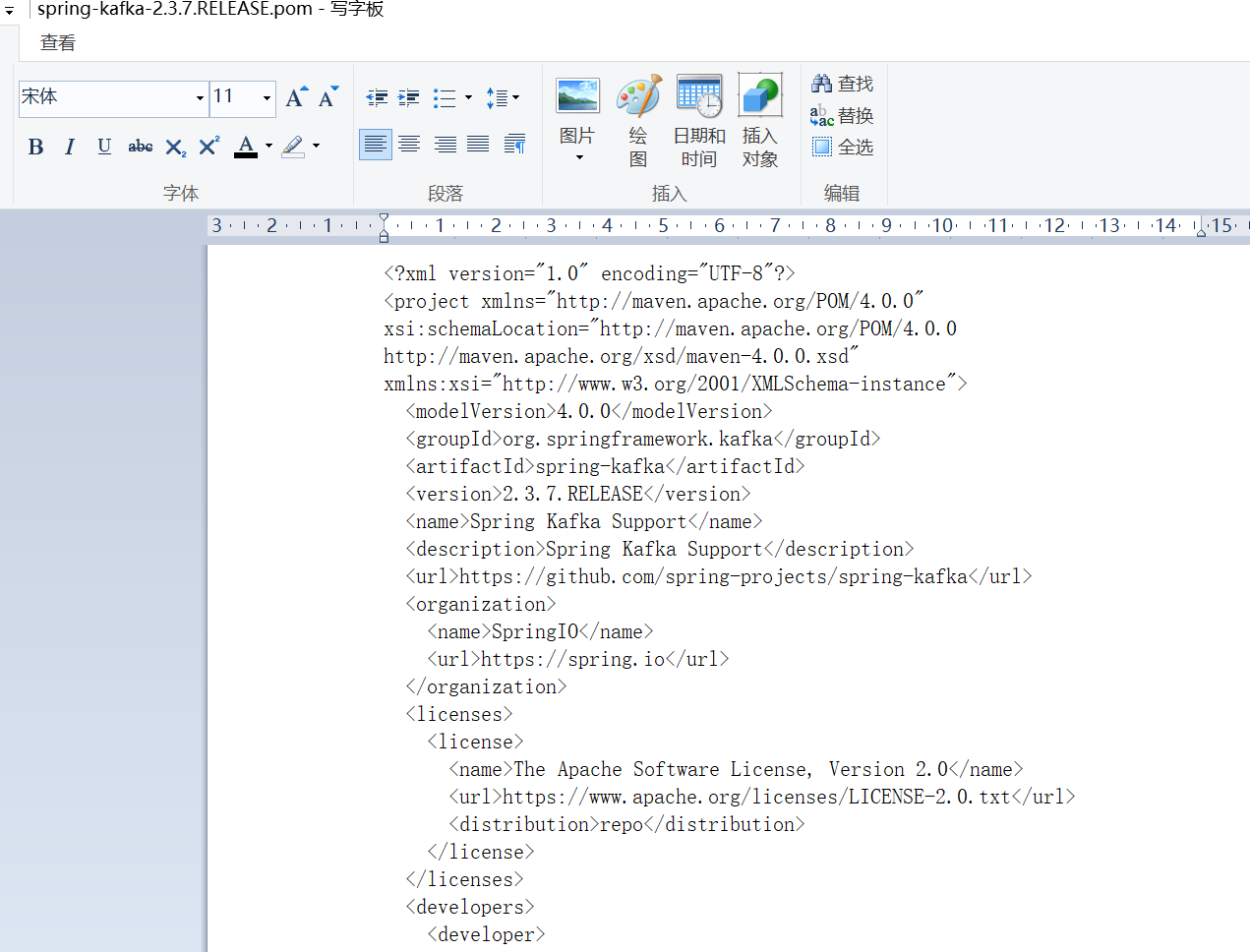This screenshot has height=952, width=1250.
Task: Insert a Paint drawing (绘图)
Action: point(638,120)
